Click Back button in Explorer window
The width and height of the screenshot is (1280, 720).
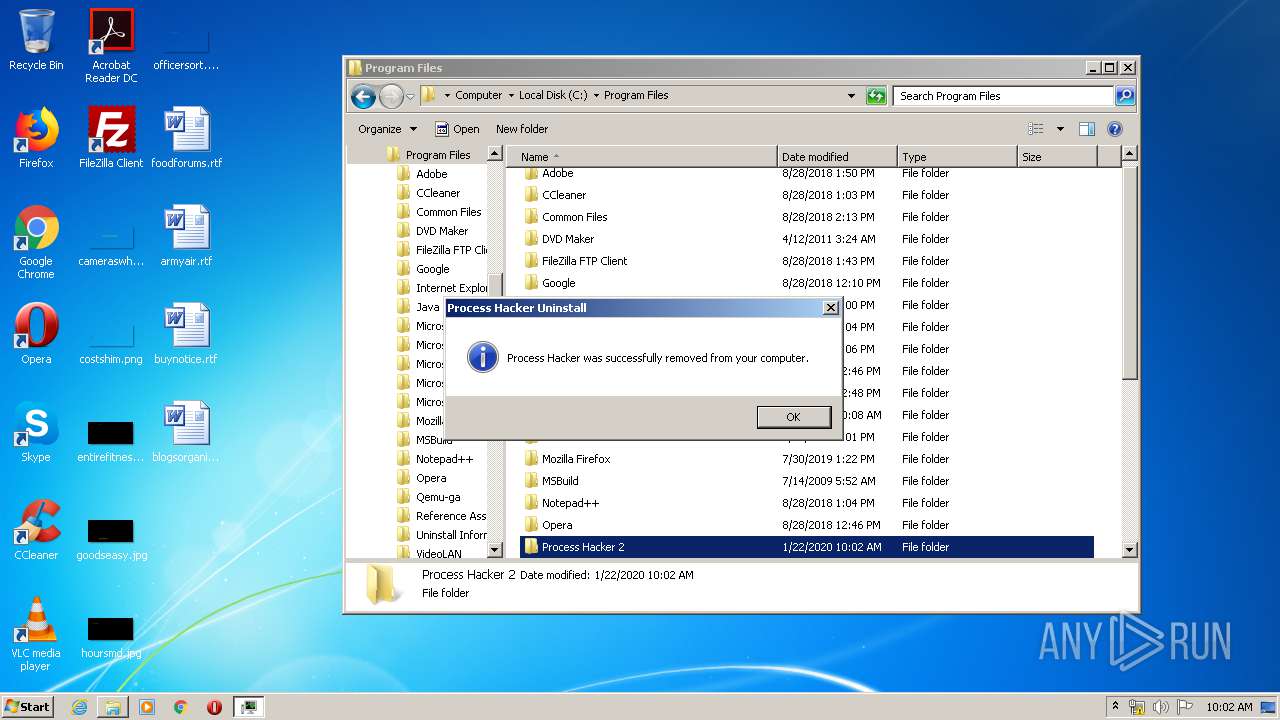(x=363, y=96)
